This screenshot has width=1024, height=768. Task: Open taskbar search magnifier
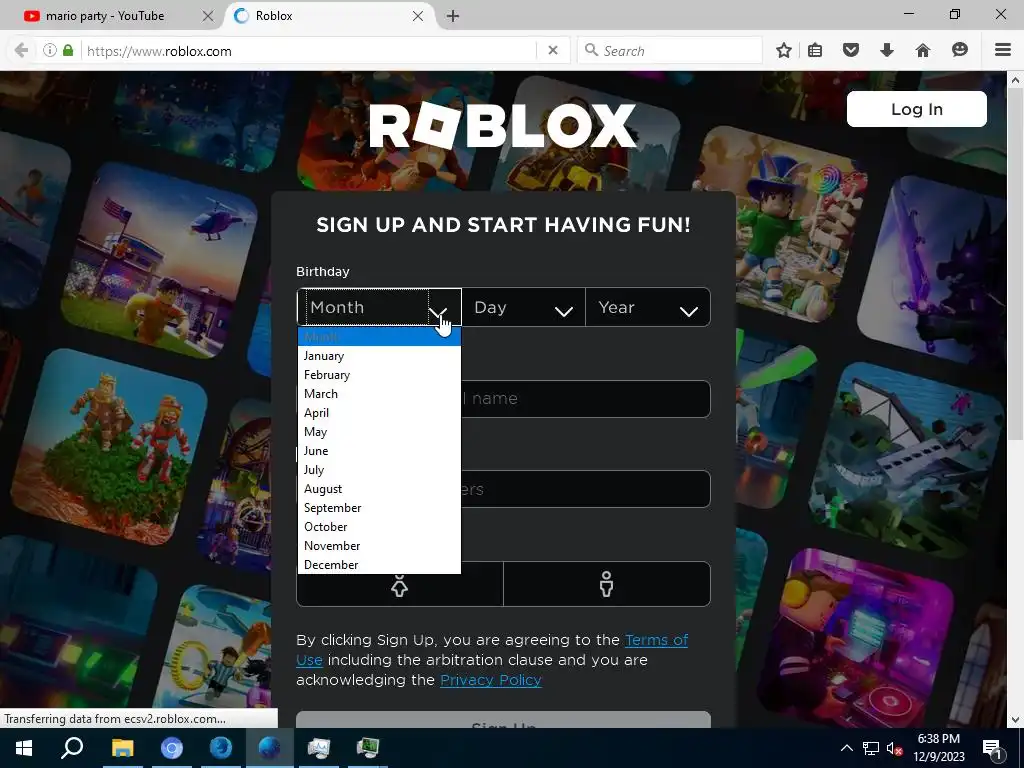coord(72,748)
